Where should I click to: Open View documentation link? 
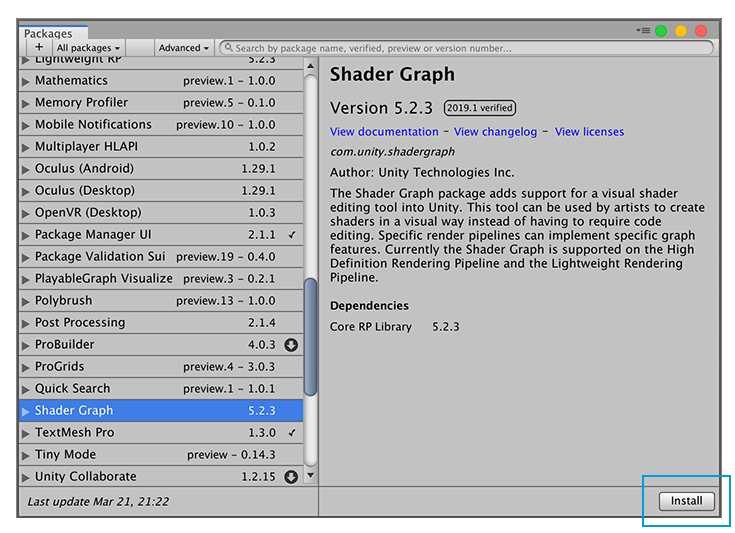click(384, 132)
